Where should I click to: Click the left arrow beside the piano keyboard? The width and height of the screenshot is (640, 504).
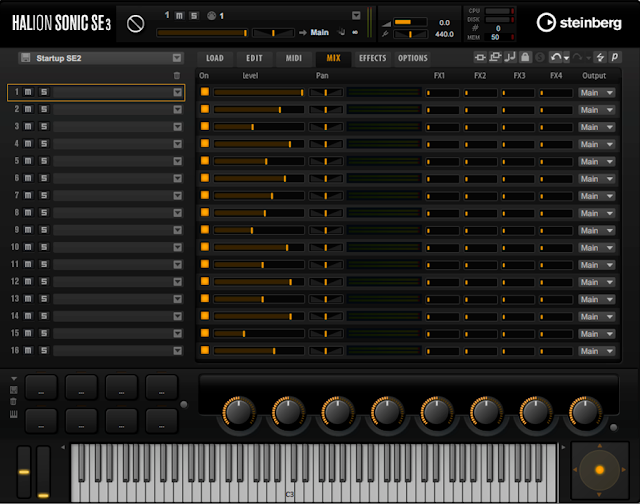click(x=63, y=447)
